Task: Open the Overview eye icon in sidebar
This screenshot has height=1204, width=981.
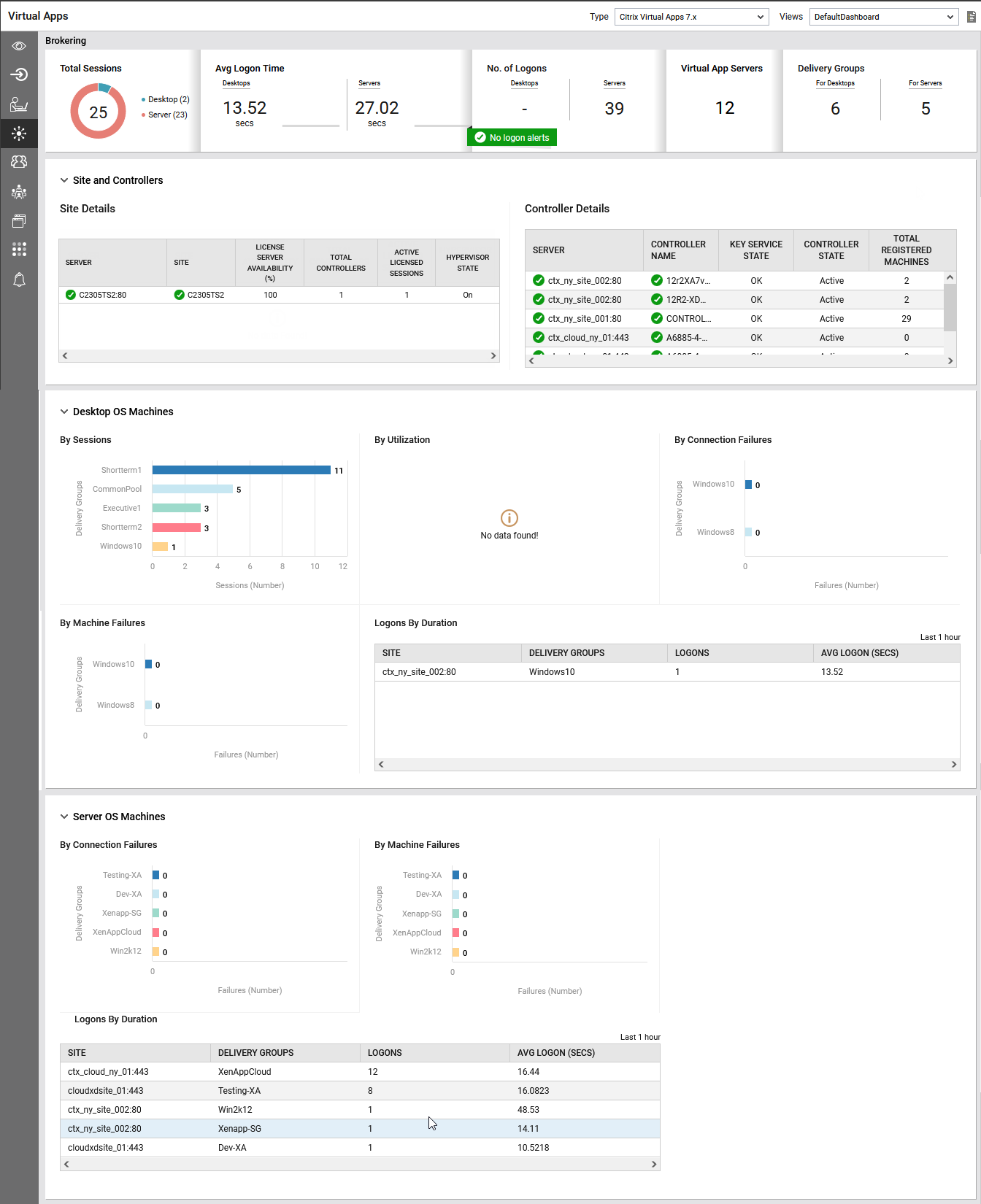Action: [19, 46]
